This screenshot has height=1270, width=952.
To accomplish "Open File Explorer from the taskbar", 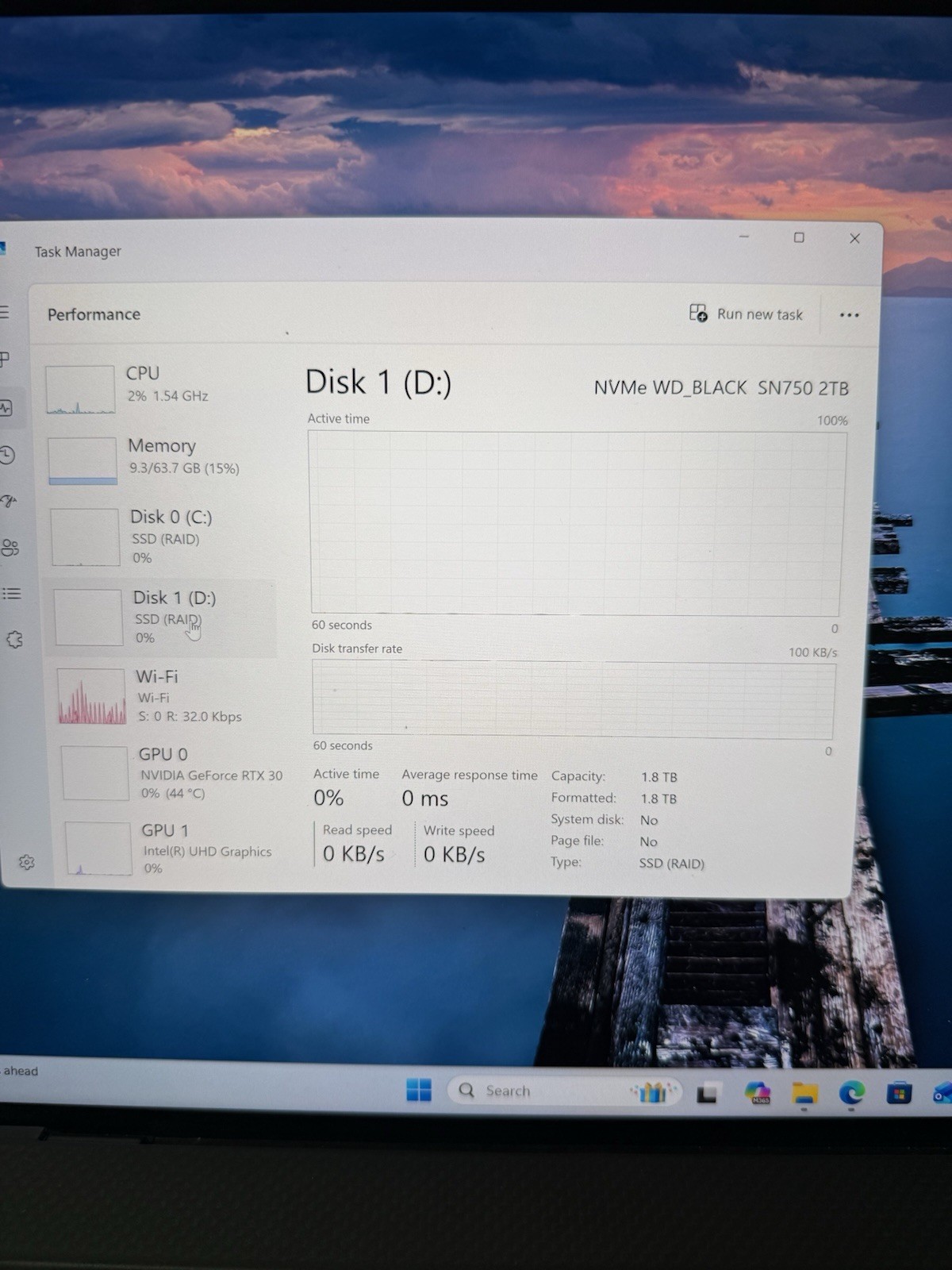I will coord(804,1094).
